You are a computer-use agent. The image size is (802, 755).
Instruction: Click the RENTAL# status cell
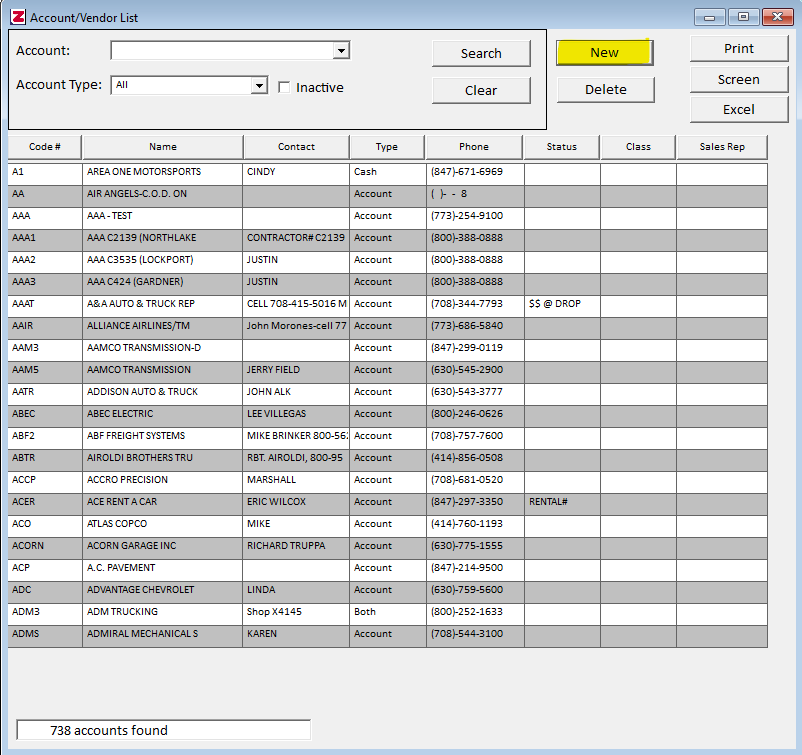(562, 504)
